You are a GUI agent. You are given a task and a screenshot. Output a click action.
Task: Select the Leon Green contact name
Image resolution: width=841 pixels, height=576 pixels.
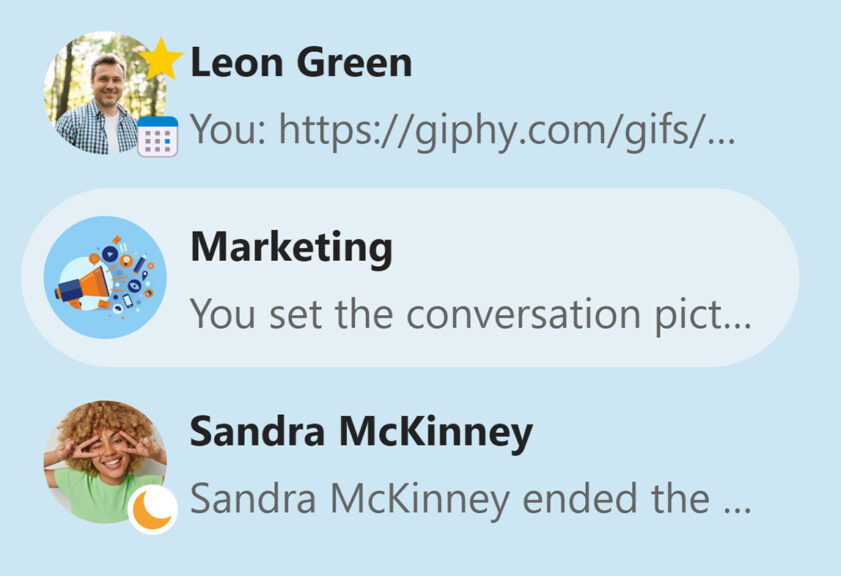coord(301,63)
